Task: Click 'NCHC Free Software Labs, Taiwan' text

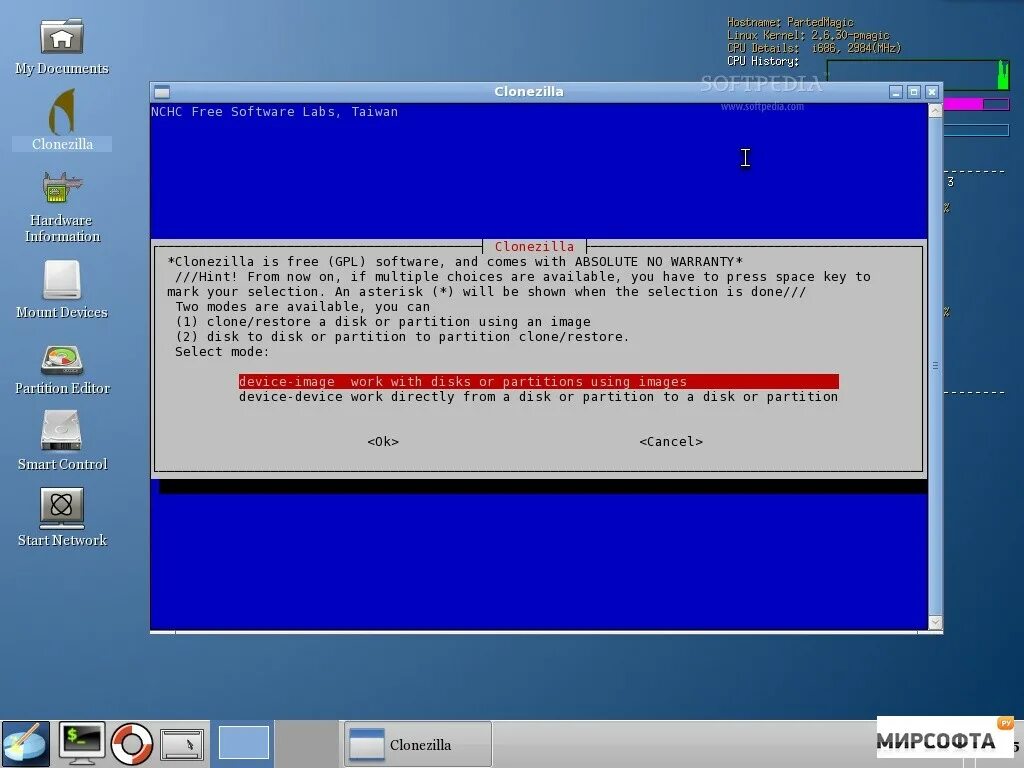Action: point(274,112)
